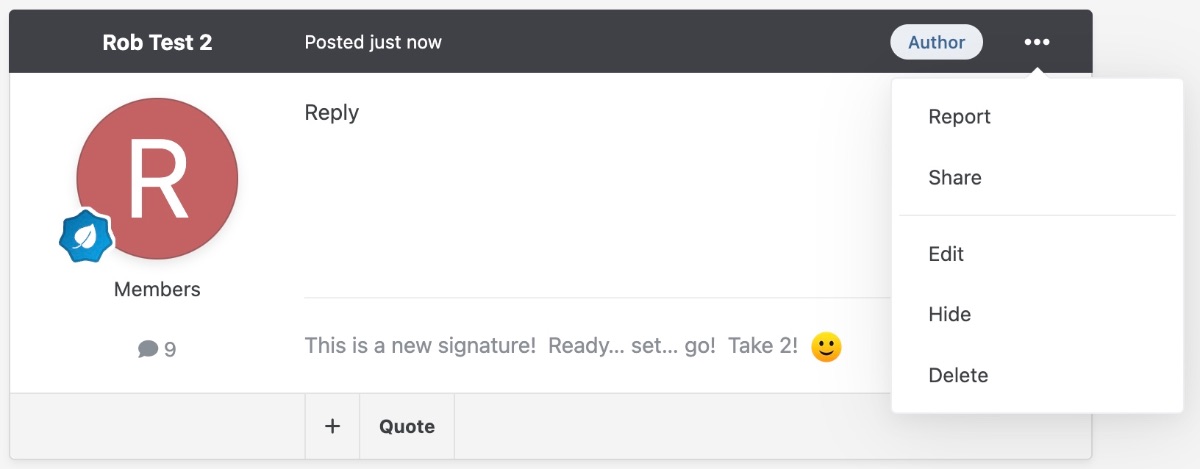Viewport: 1200px width, 469px height.
Task: Click the post count number 9
Action: (170, 349)
